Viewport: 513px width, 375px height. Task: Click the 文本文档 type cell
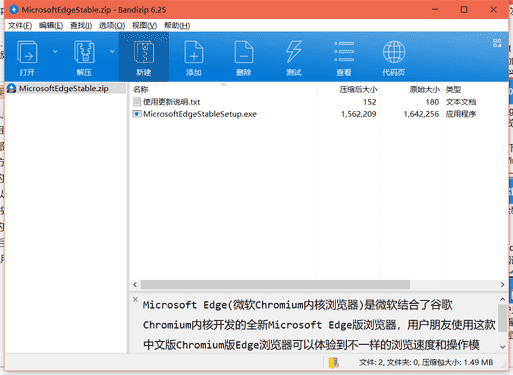tap(461, 102)
